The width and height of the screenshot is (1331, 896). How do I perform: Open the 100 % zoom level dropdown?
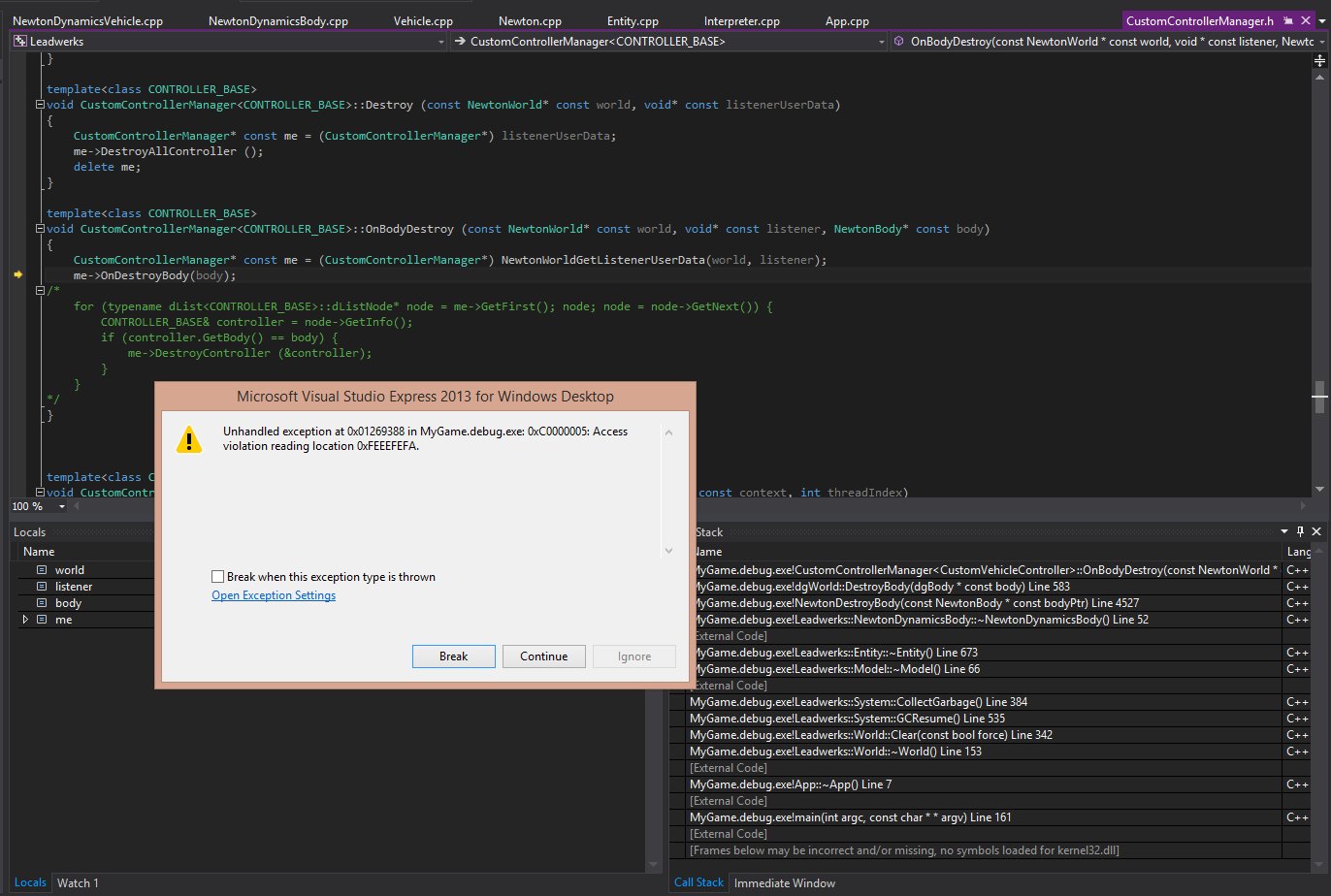point(62,506)
